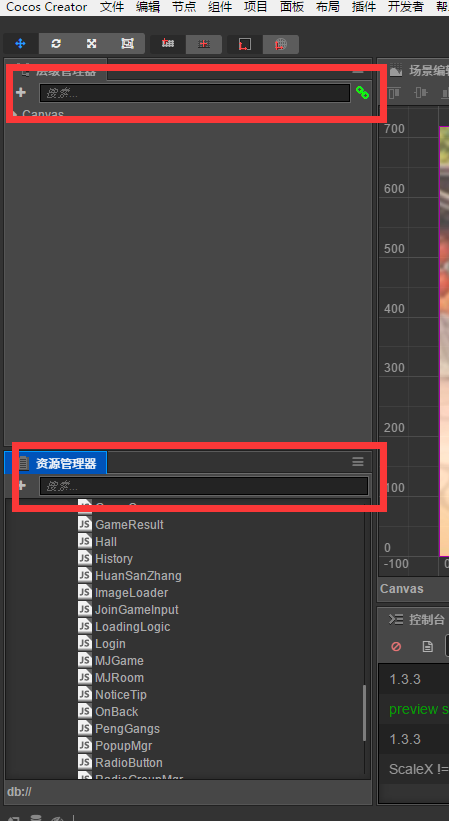Select the scale transform tool
This screenshot has width=449, height=821.
coord(92,44)
